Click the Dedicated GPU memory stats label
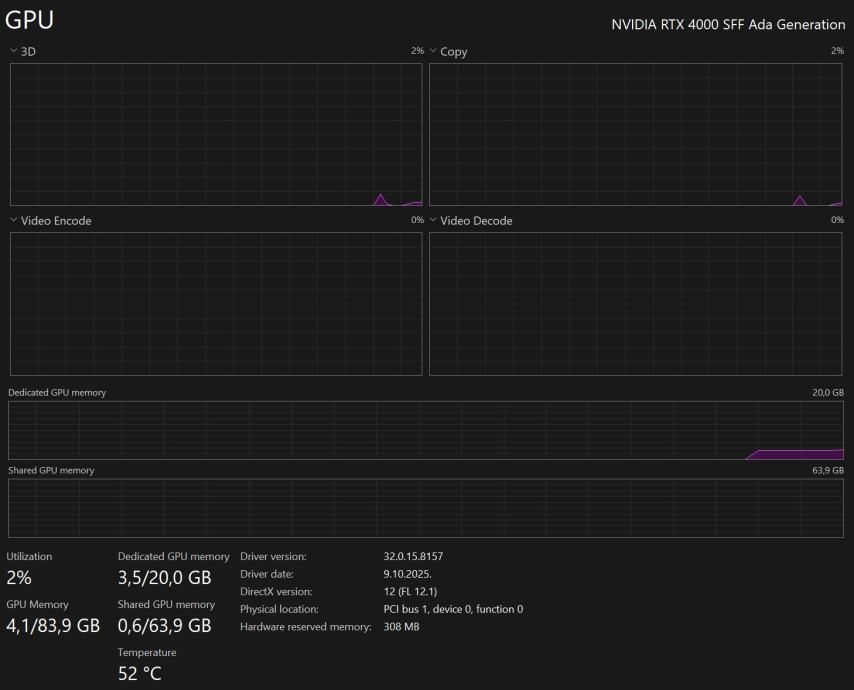This screenshot has height=690, width=854. [x=174, y=557]
